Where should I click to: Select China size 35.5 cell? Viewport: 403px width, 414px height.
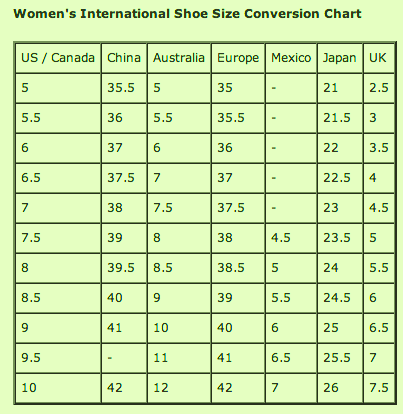click(124, 88)
